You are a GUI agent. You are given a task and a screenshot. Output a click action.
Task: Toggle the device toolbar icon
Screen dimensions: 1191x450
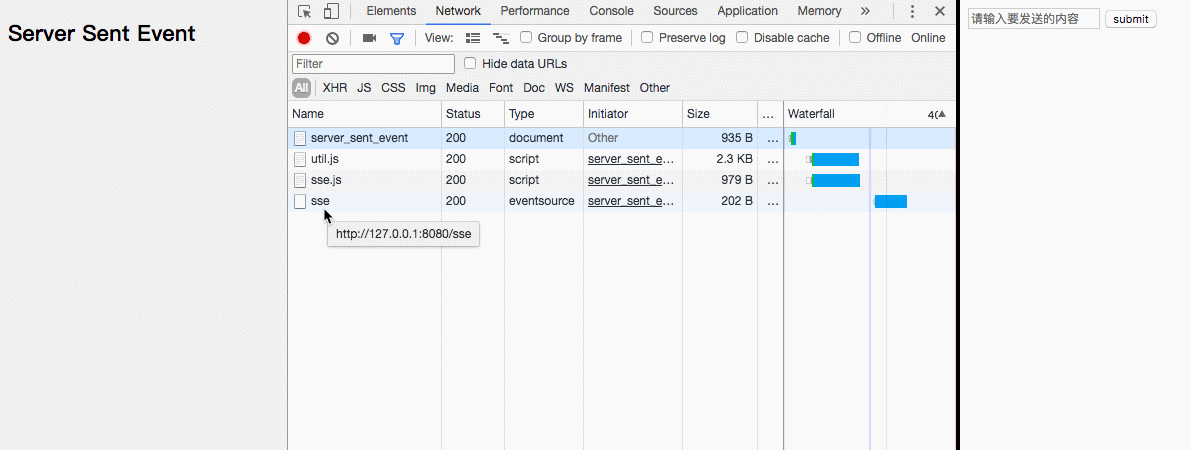(331, 12)
